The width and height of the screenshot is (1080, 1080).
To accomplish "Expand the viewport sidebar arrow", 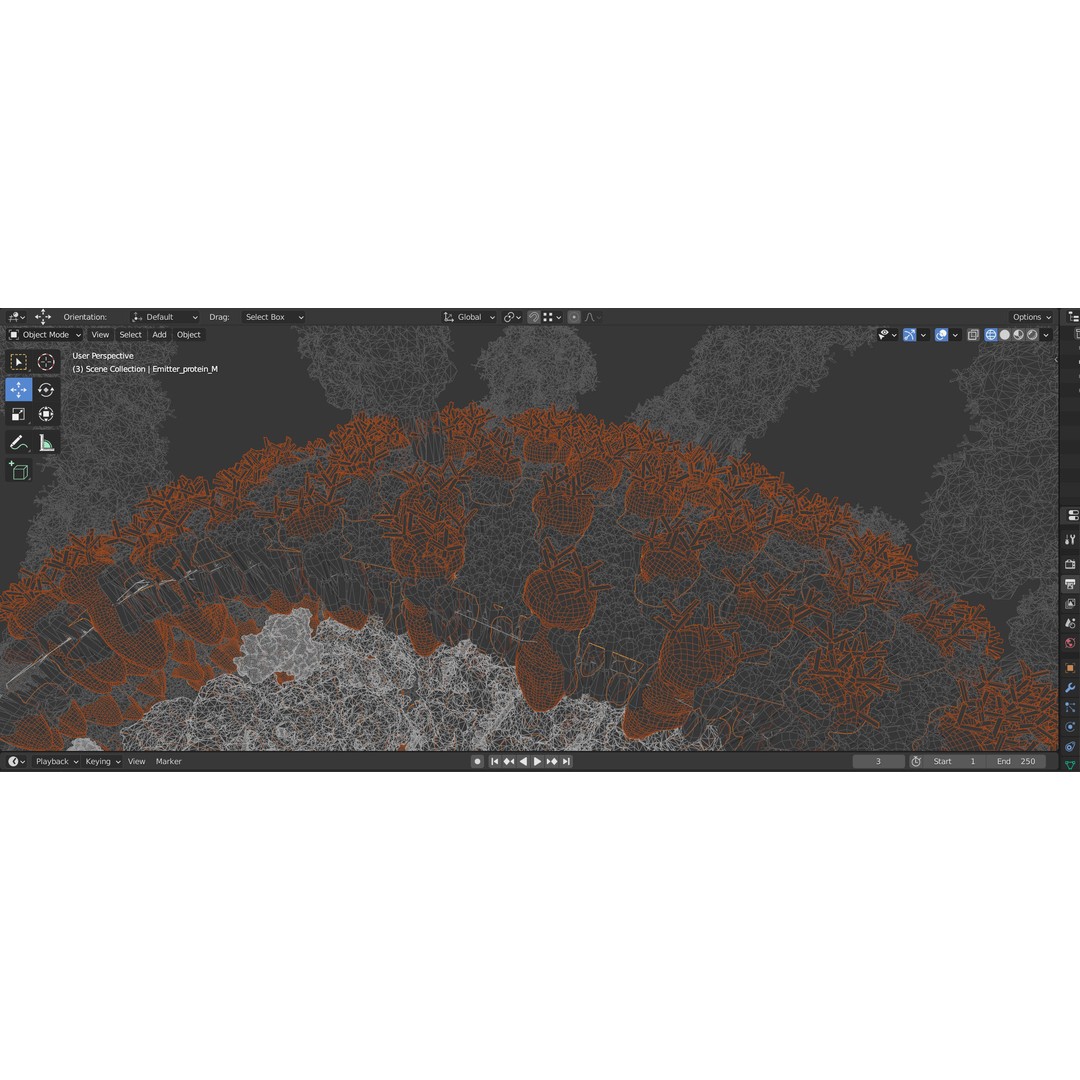I will click(x=1056, y=360).
